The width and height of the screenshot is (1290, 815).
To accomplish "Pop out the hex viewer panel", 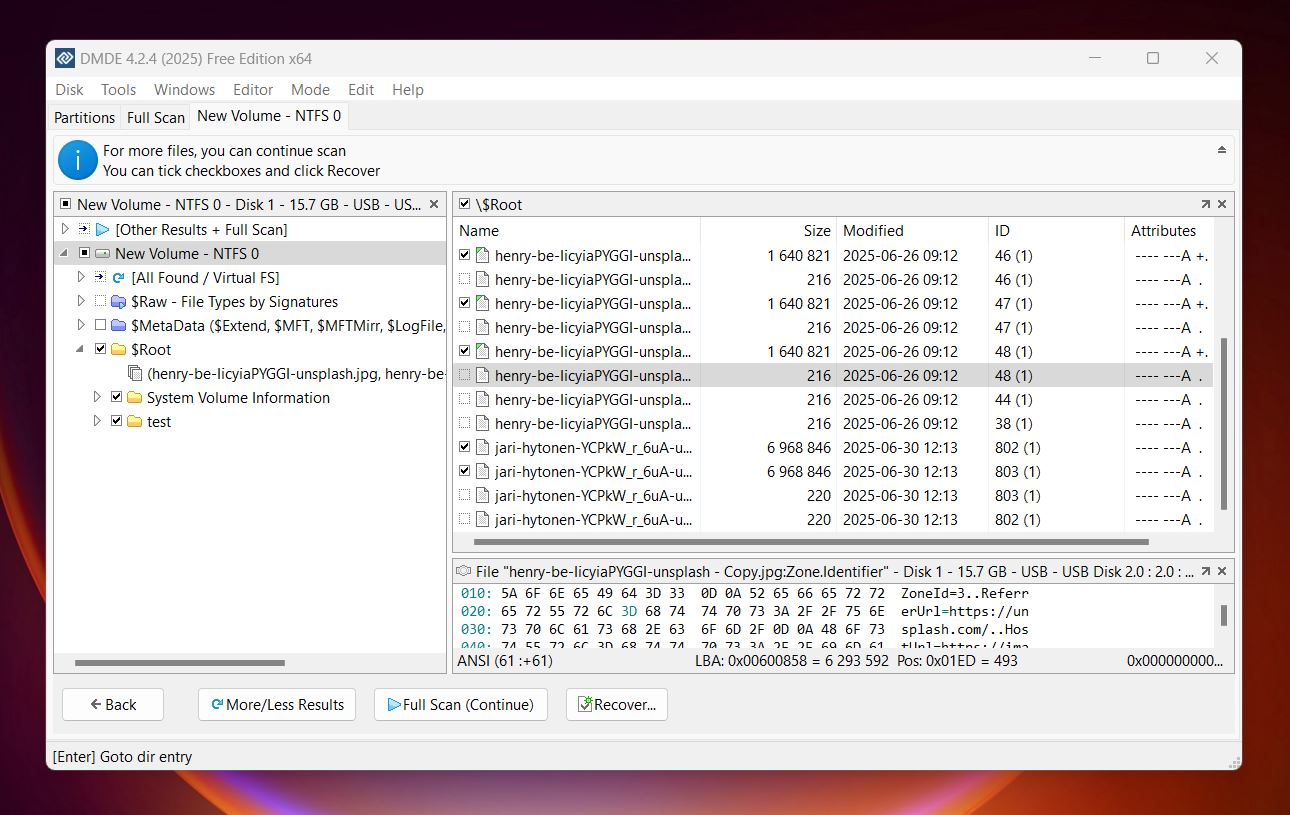I will [1205, 571].
